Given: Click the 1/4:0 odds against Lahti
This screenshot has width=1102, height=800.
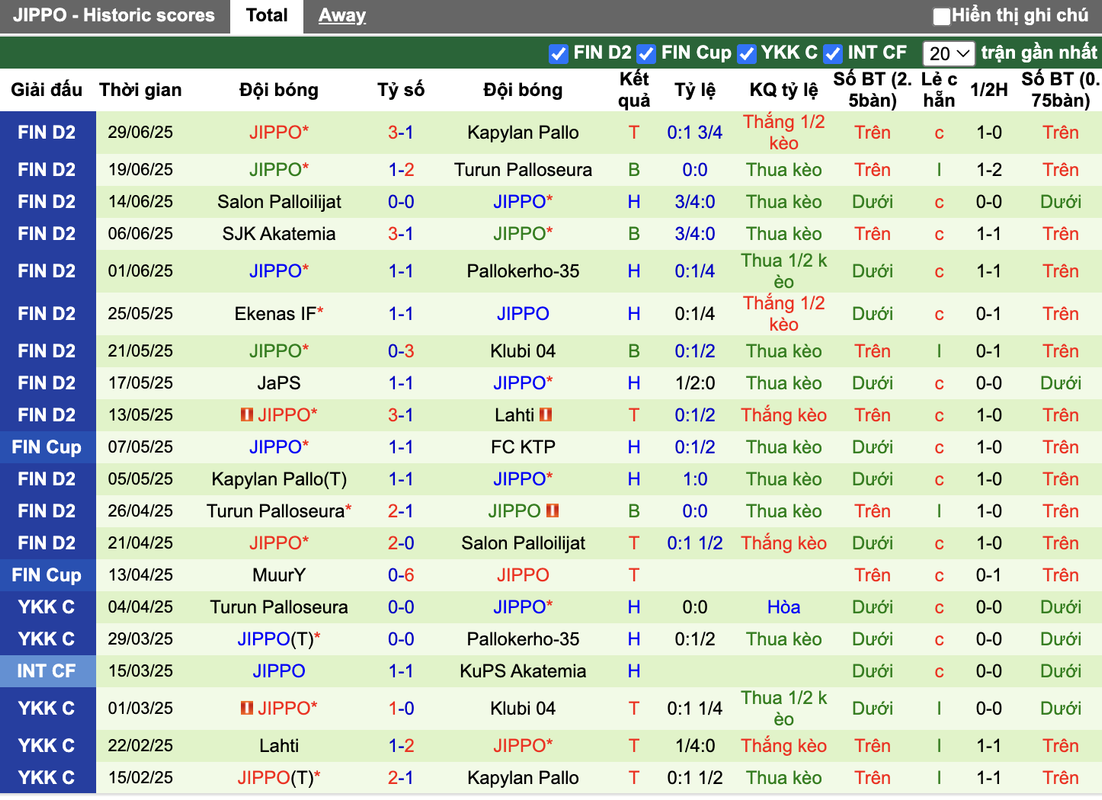Looking at the screenshot, I should 694,745.
